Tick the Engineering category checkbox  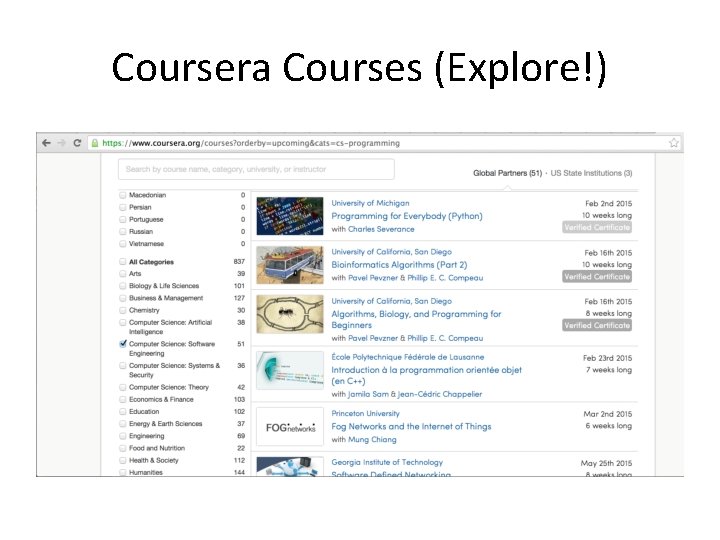[x=123, y=436]
